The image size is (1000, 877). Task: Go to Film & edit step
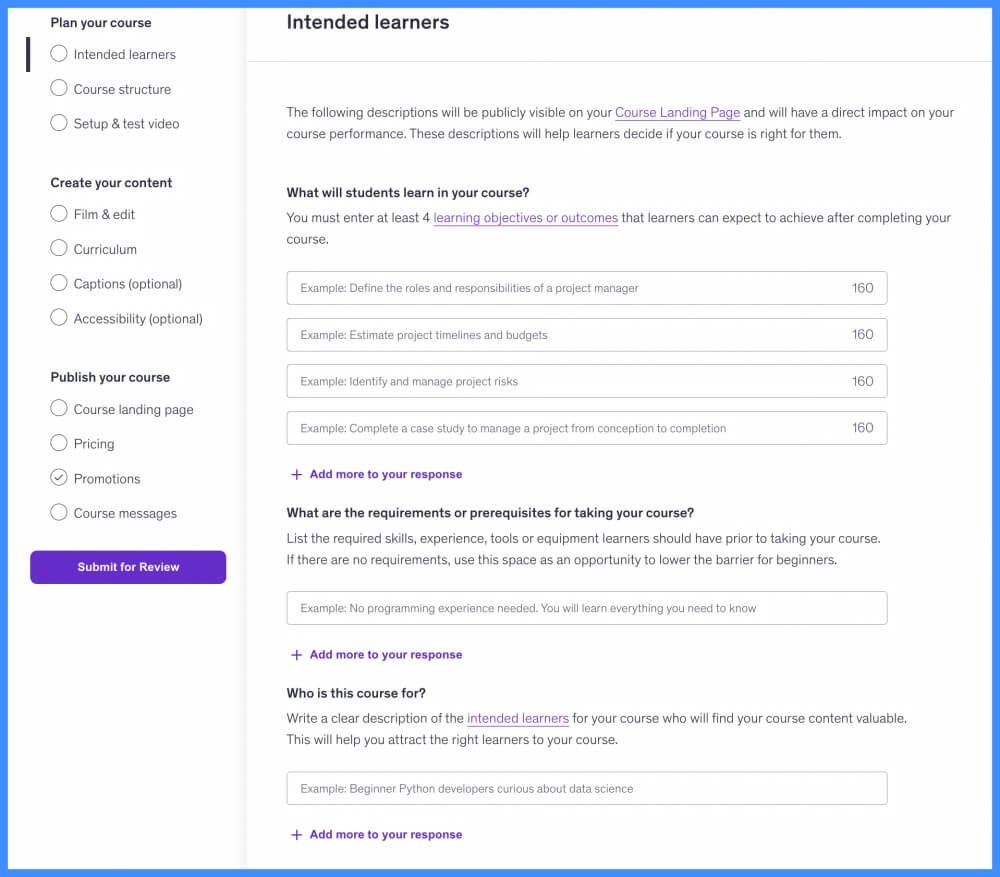coord(104,214)
